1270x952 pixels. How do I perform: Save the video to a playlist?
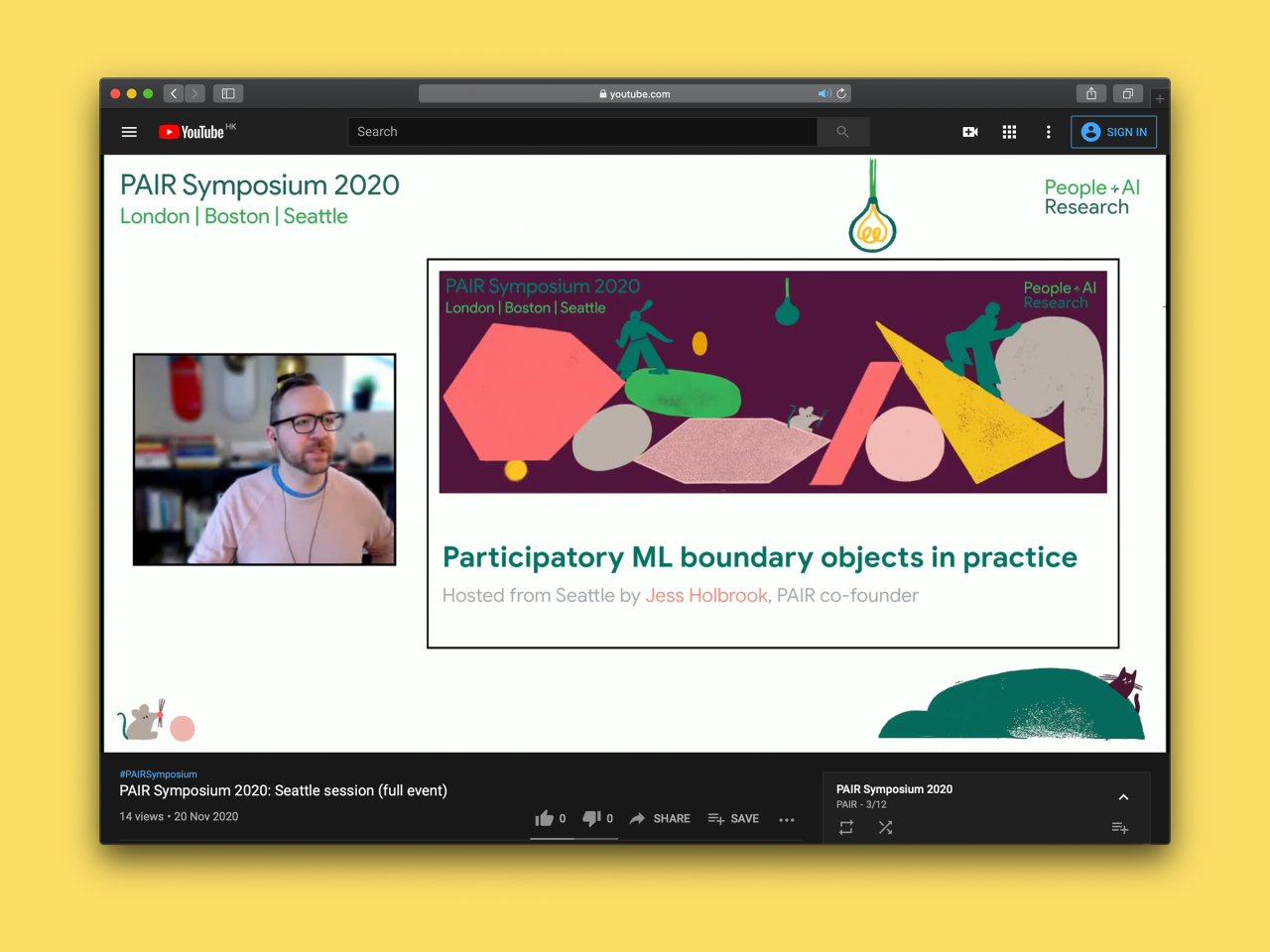tap(733, 819)
